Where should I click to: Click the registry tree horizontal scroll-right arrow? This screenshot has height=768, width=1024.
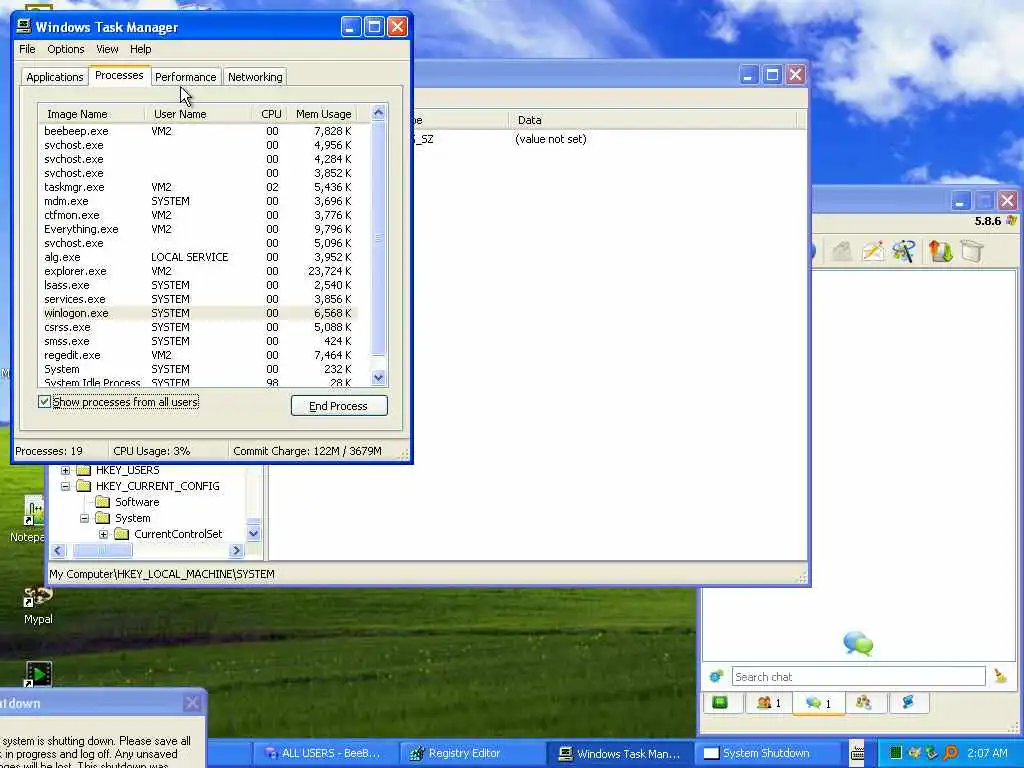237,551
